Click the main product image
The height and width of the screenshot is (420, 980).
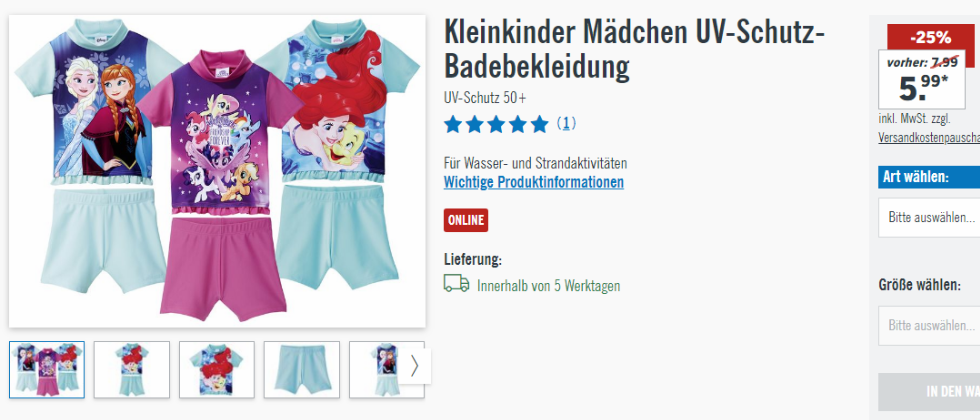217,171
